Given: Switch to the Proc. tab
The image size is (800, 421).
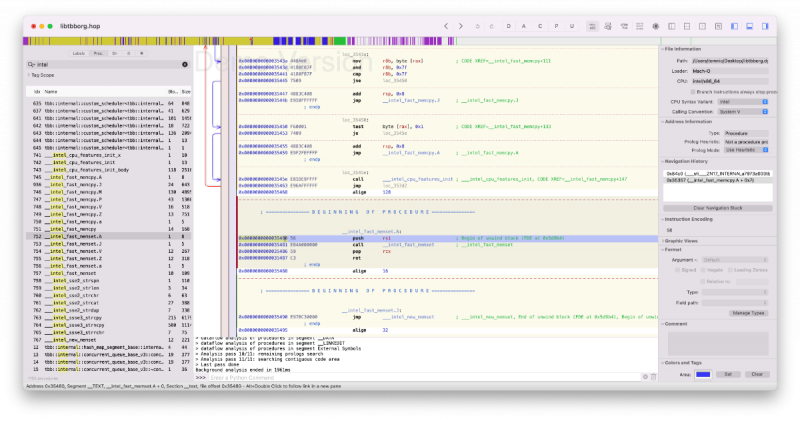Looking at the screenshot, I should [x=98, y=52].
